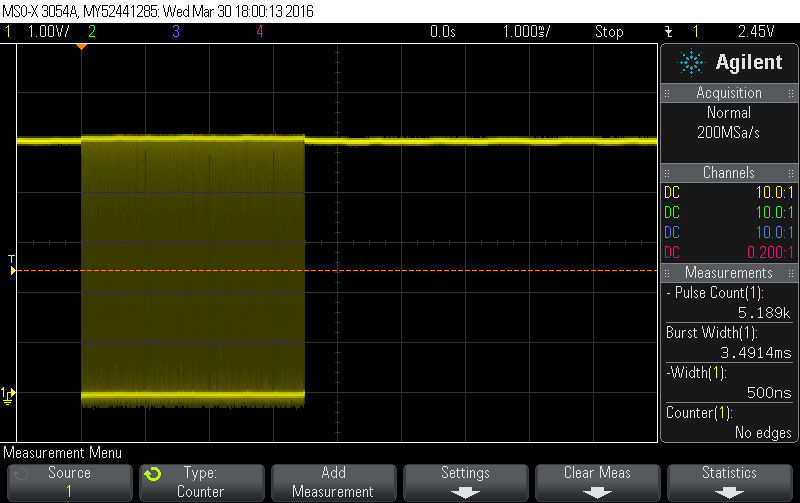Viewport: 800px width, 503px height.
Task: Open the Channels panel header
Action: click(729, 173)
